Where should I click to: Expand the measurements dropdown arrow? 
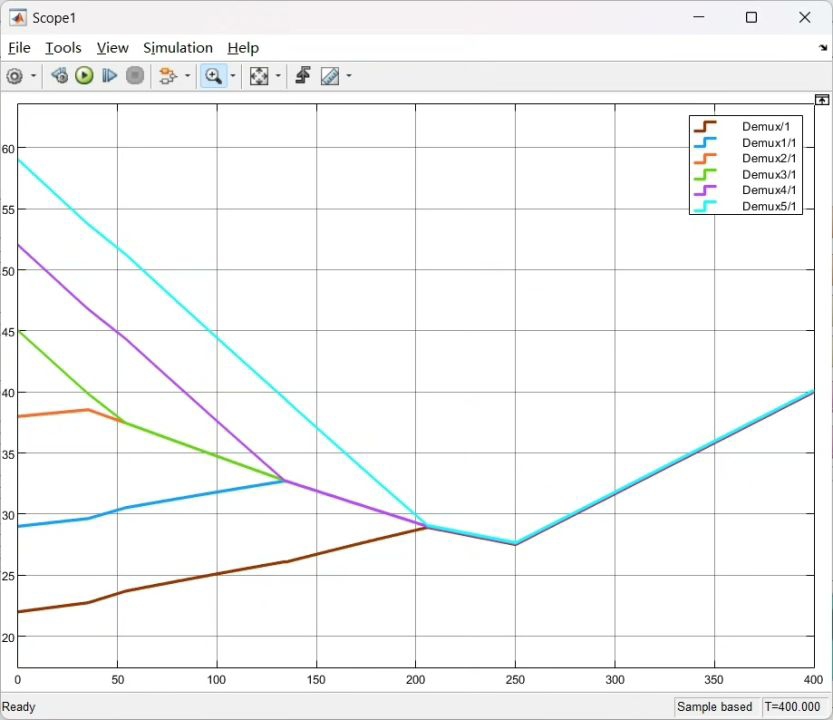click(x=349, y=76)
